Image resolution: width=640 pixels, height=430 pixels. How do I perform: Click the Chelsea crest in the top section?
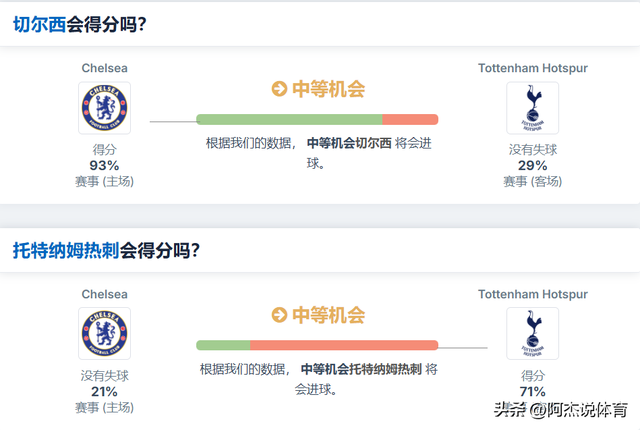click(104, 109)
